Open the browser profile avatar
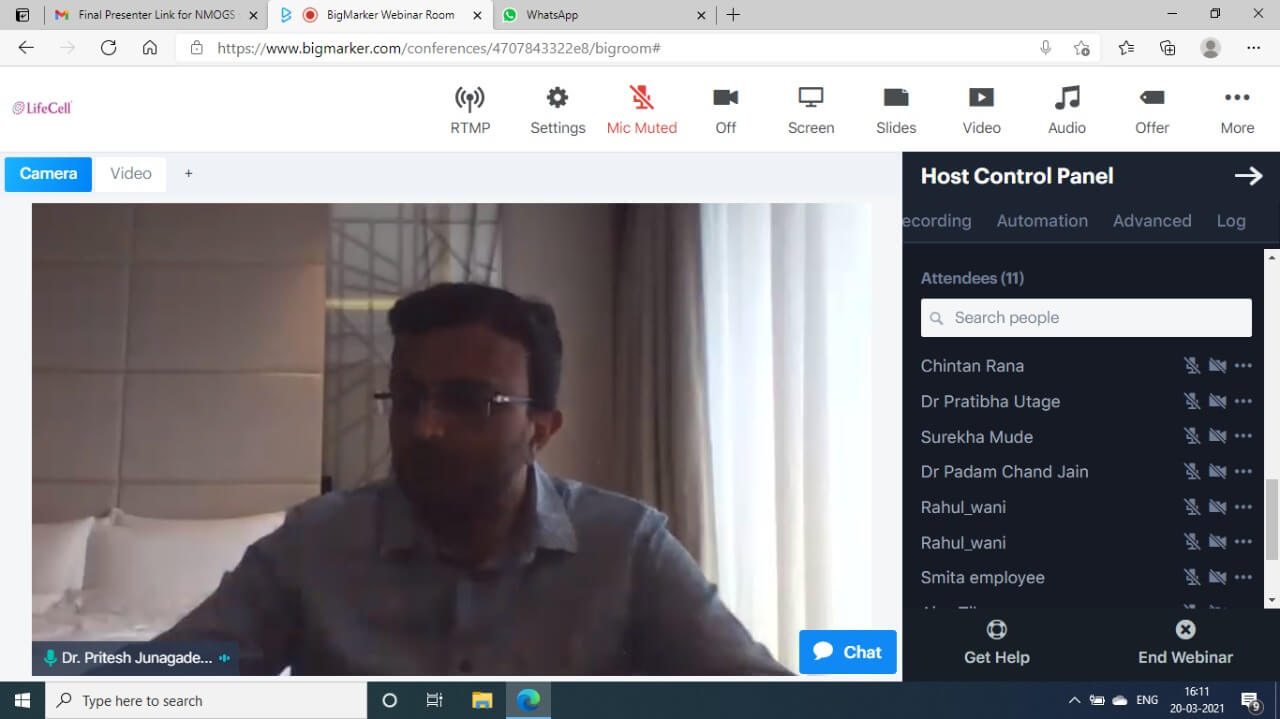 coord(1210,48)
